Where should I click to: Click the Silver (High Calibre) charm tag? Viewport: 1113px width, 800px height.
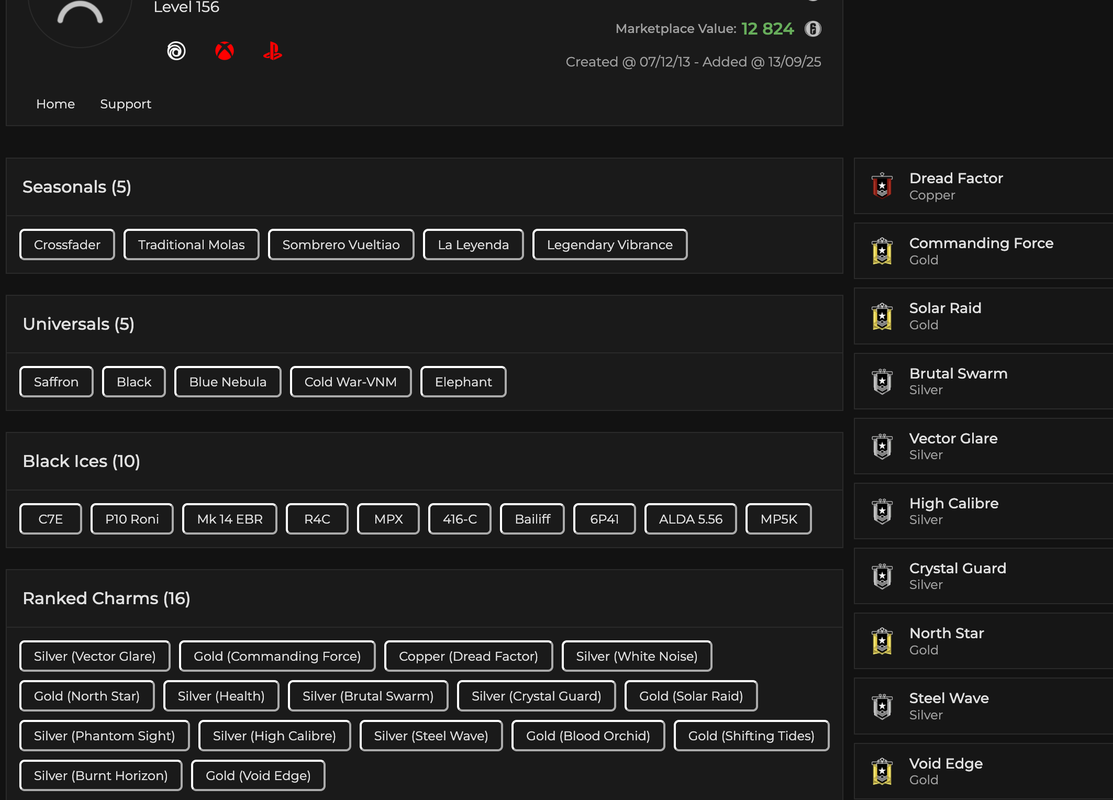point(274,735)
